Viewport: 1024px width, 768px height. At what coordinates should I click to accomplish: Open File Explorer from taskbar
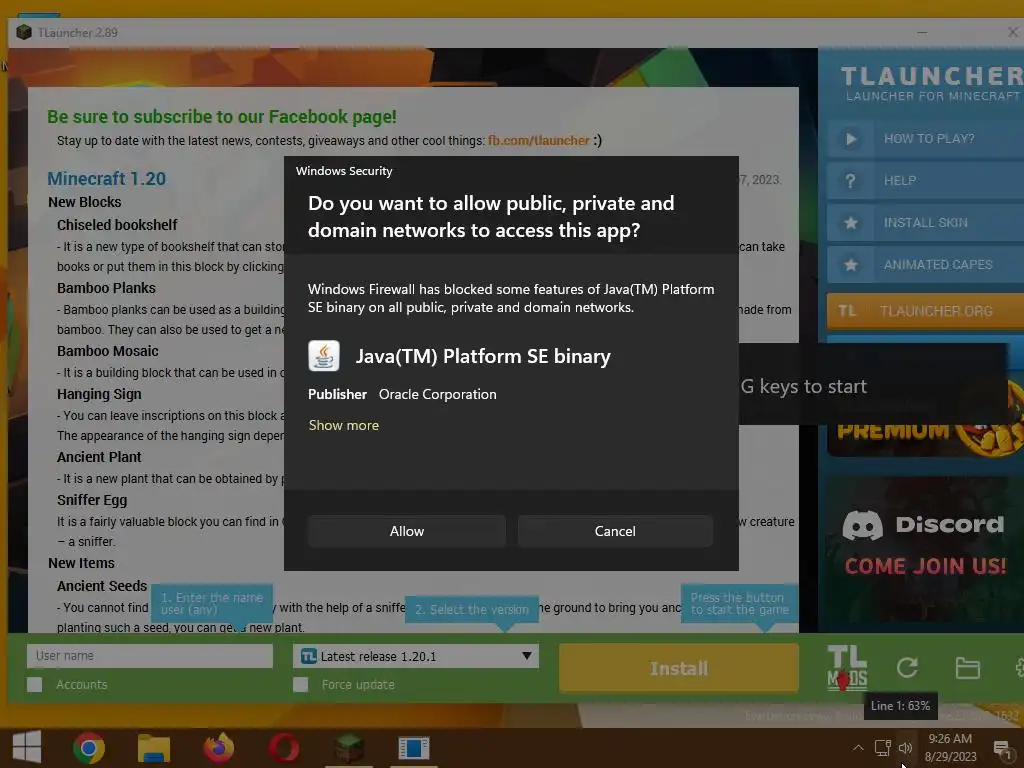[x=153, y=748]
